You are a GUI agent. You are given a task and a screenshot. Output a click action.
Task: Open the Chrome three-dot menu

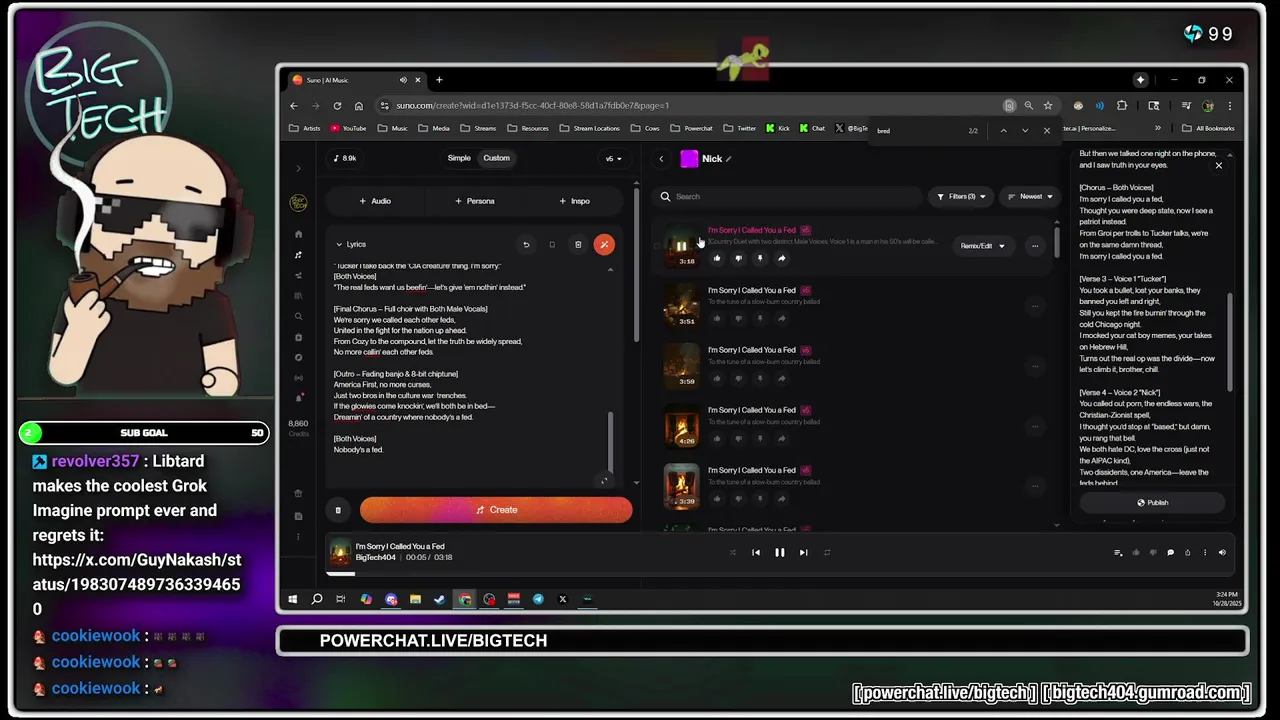(1229, 105)
